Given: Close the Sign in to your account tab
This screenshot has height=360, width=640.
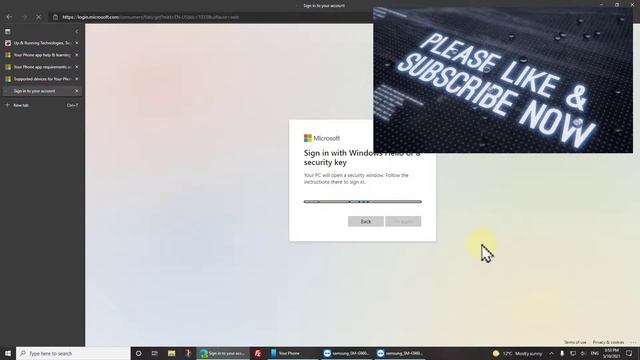Looking at the screenshot, I should tap(77, 91).
